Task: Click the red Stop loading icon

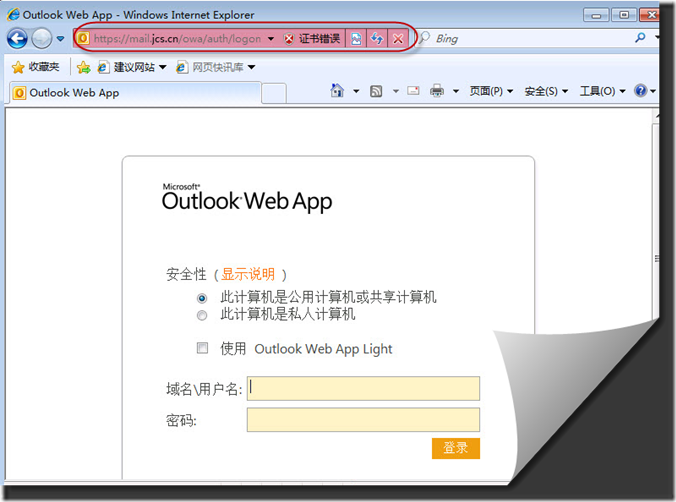Action: tap(398, 39)
